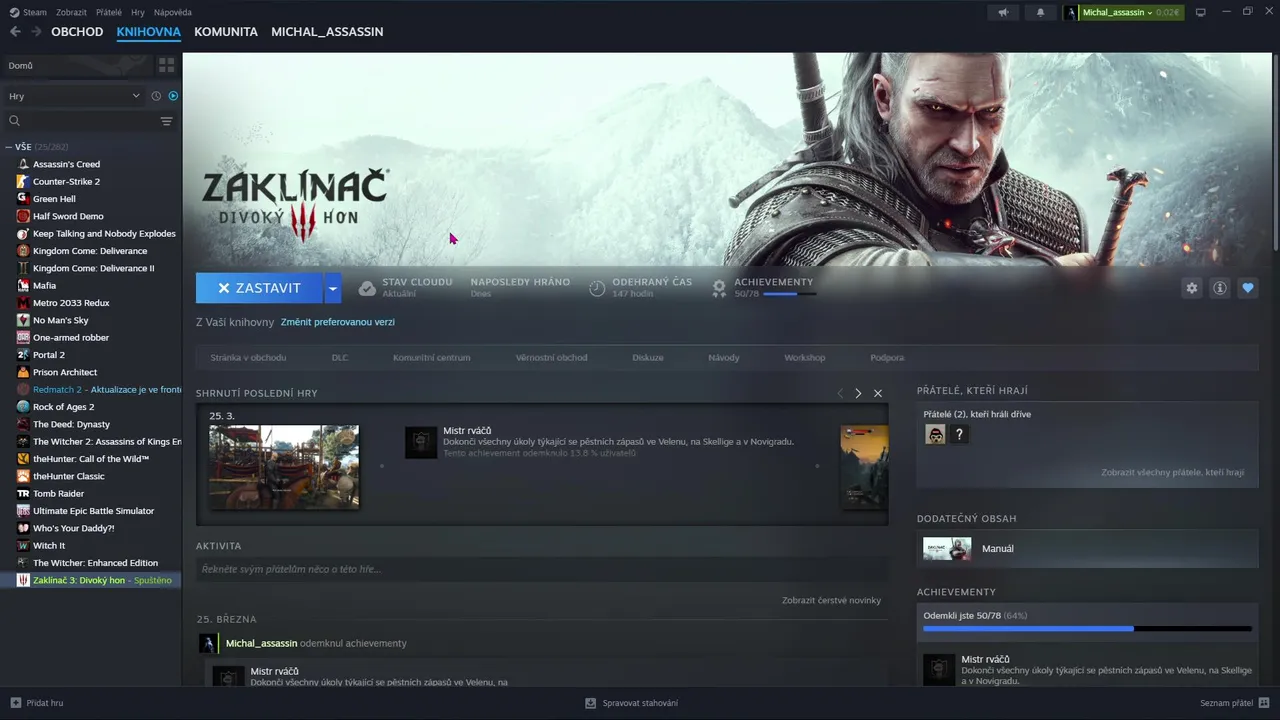Click the Steam icon beside the Steam menu

14,12
